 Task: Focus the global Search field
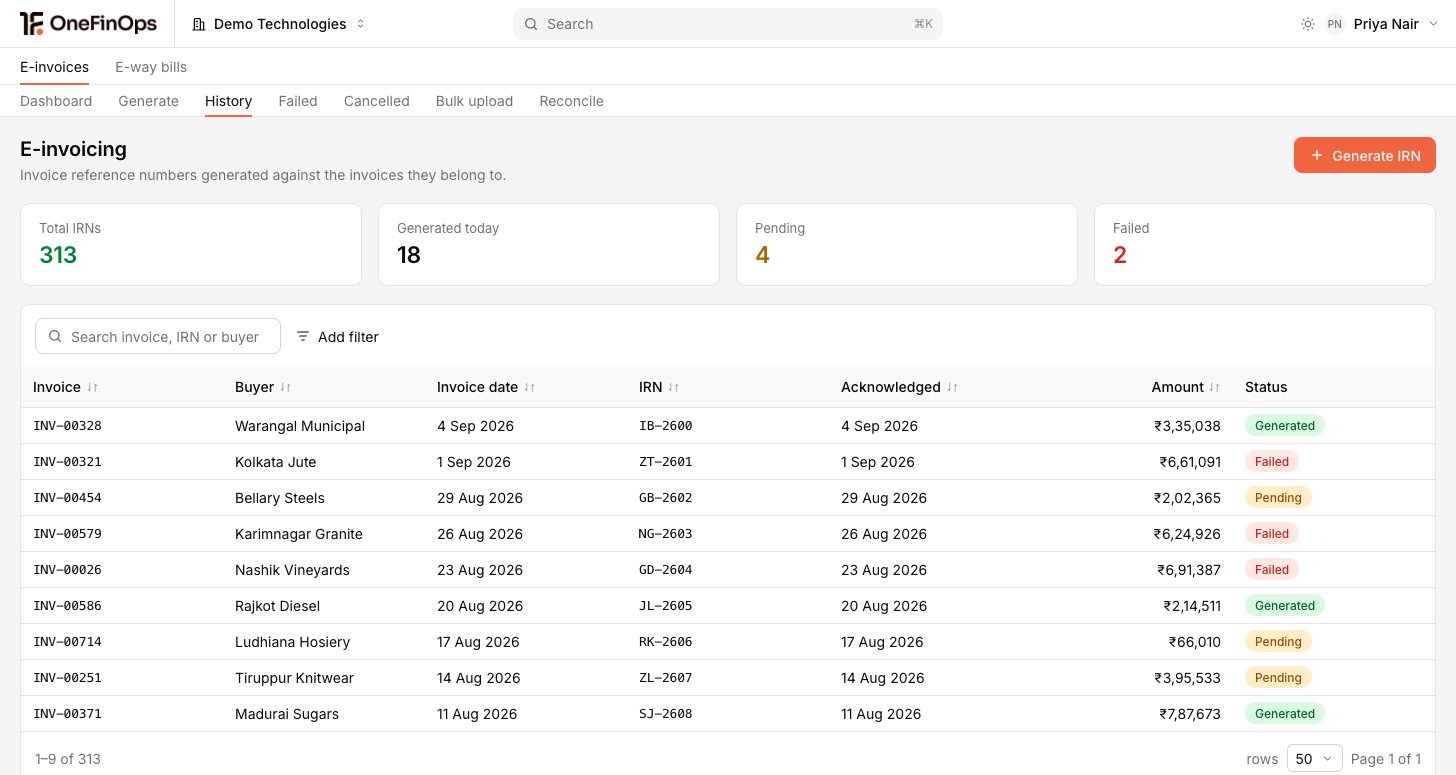tap(728, 24)
